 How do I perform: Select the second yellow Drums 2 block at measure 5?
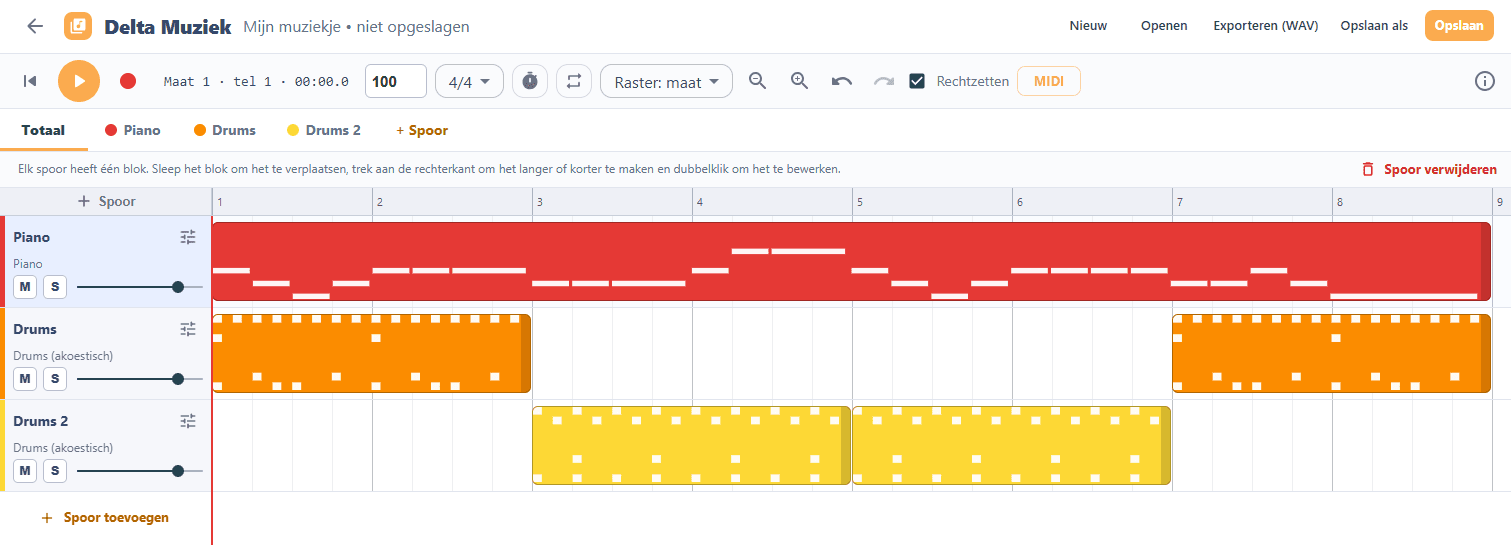pyautogui.click(x=1011, y=445)
